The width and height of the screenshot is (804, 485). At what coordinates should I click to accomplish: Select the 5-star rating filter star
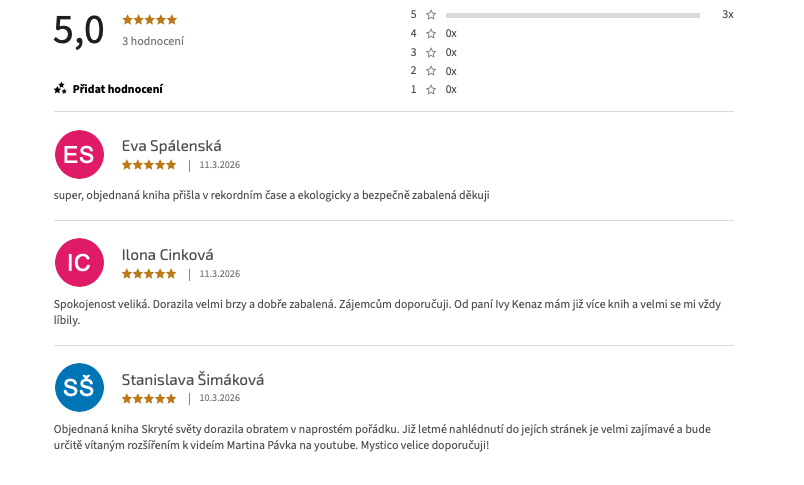(x=431, y=15)
